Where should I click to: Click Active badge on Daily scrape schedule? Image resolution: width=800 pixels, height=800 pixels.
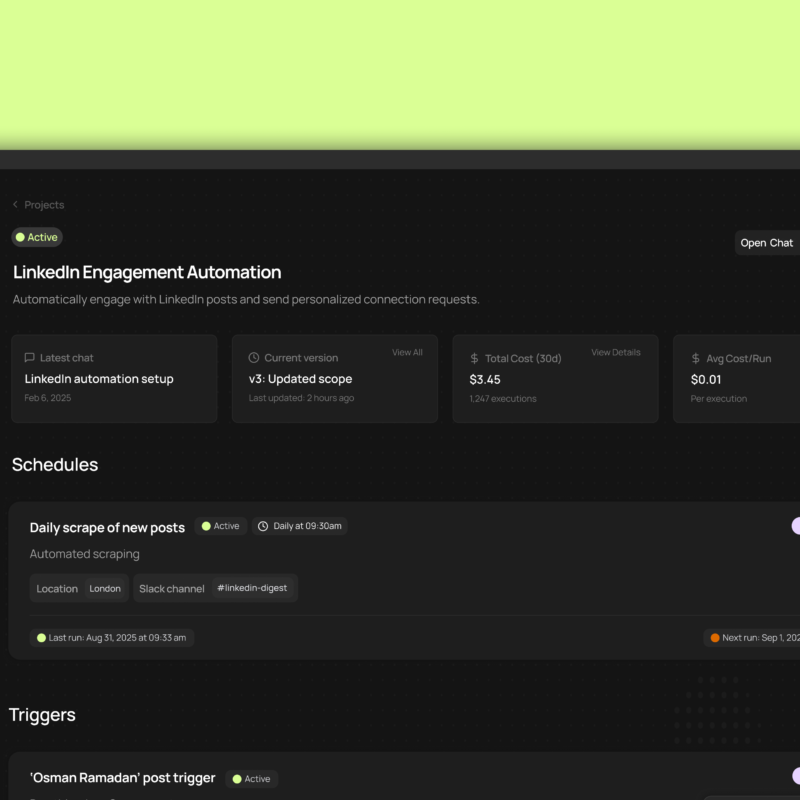(x=220, y=526)
